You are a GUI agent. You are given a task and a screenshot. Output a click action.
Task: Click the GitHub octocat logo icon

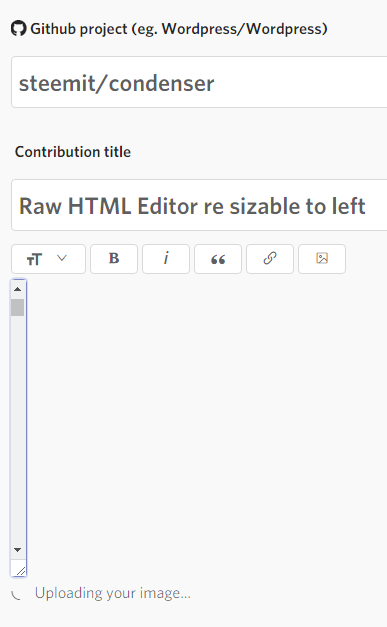click(18, 29)
